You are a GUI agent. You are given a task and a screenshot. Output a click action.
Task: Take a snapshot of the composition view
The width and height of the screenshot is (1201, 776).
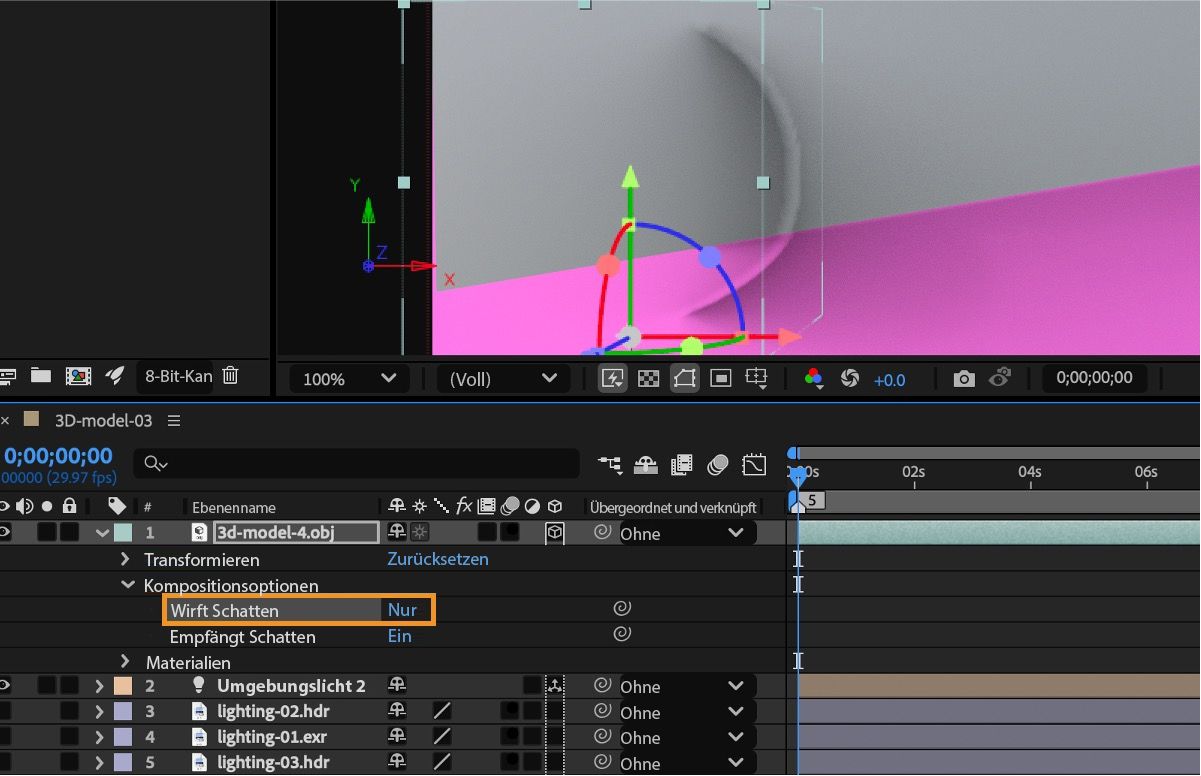tap(966, 377)
